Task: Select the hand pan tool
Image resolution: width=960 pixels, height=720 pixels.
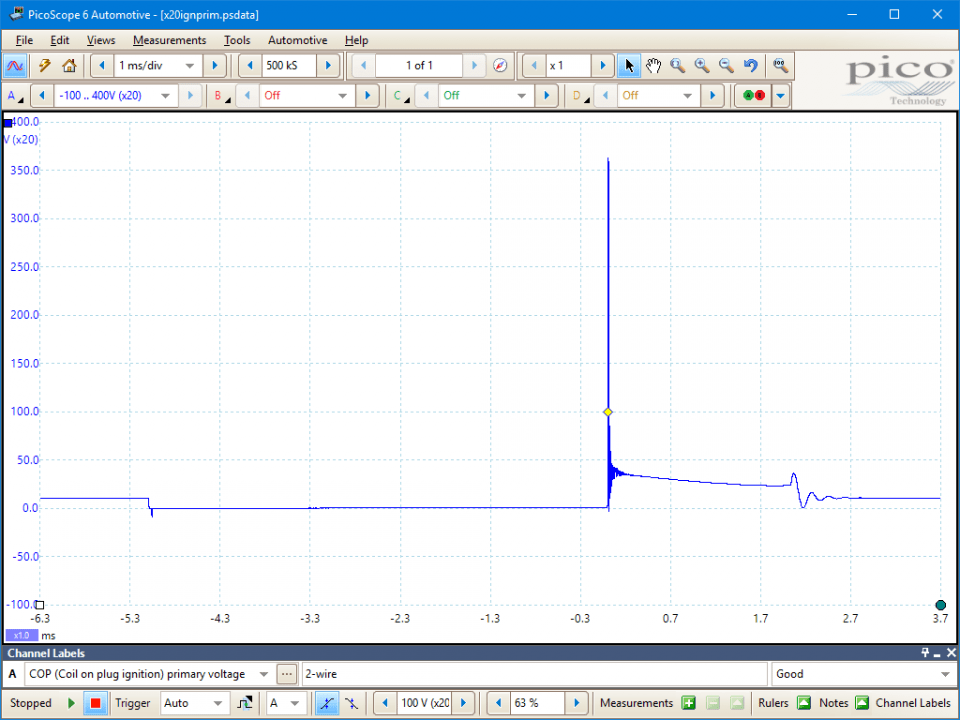Action: click(x=653, y=66)
